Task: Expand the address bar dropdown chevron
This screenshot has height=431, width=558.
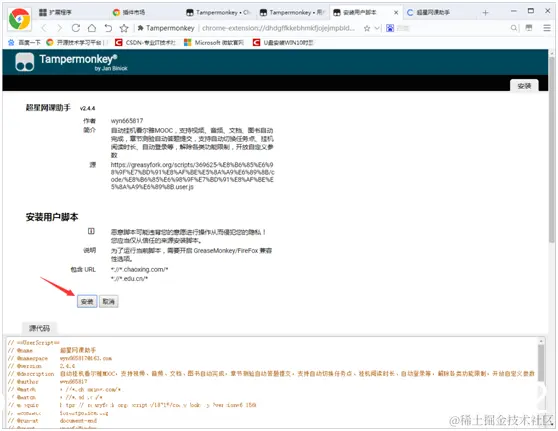Action: click(377, 28)
